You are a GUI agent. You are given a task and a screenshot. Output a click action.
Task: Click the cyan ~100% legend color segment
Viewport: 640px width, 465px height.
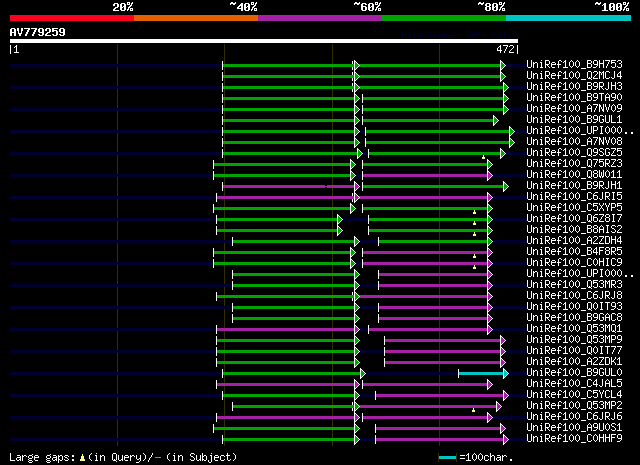pos(569,18)
